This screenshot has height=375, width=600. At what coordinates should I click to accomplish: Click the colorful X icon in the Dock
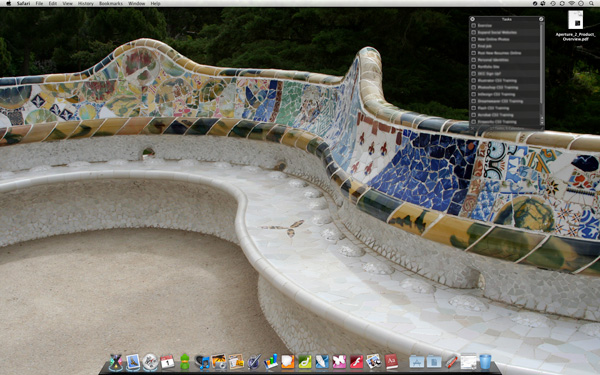[x=116, y=362]
